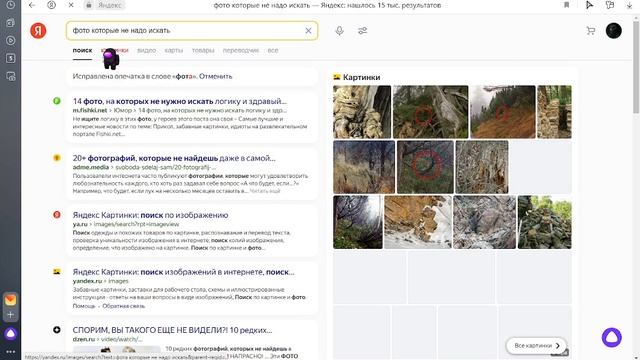Open the tabs panel icon in sidebar
The width and height of the screenshot is (640, 360).
tap(11, 23)
